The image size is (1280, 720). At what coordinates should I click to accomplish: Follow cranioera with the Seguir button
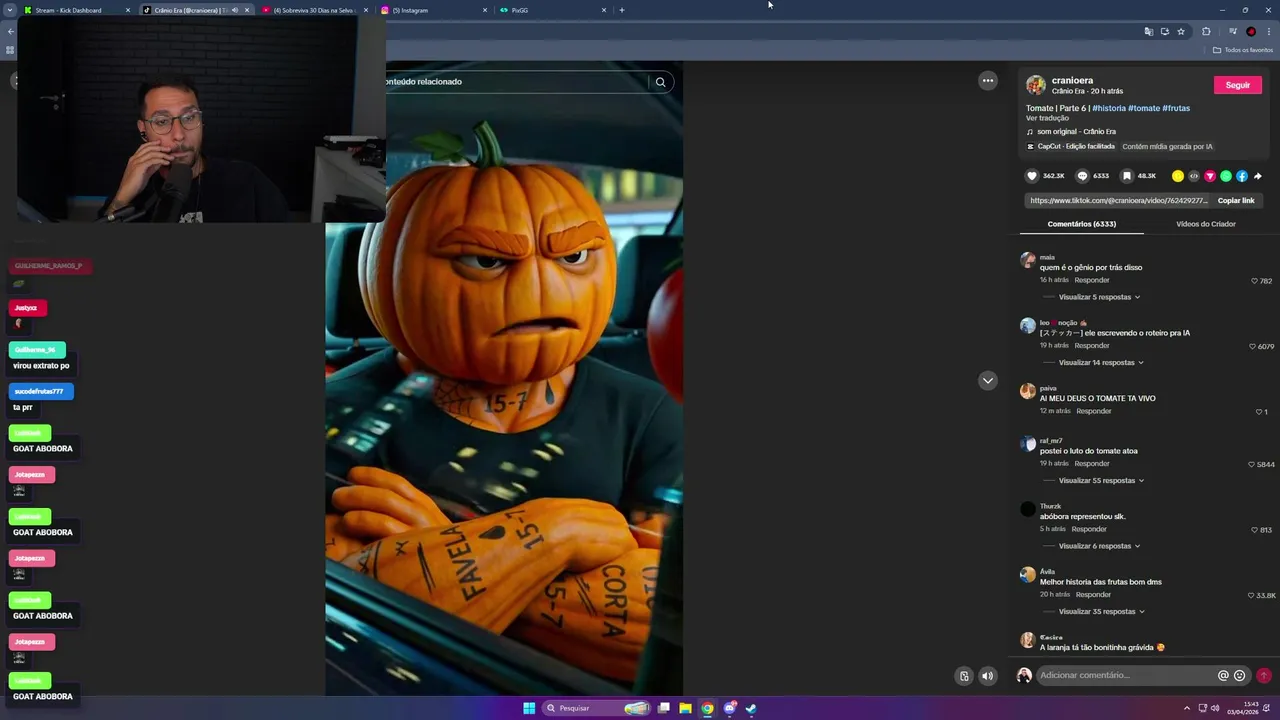(x=1238, y=85)
